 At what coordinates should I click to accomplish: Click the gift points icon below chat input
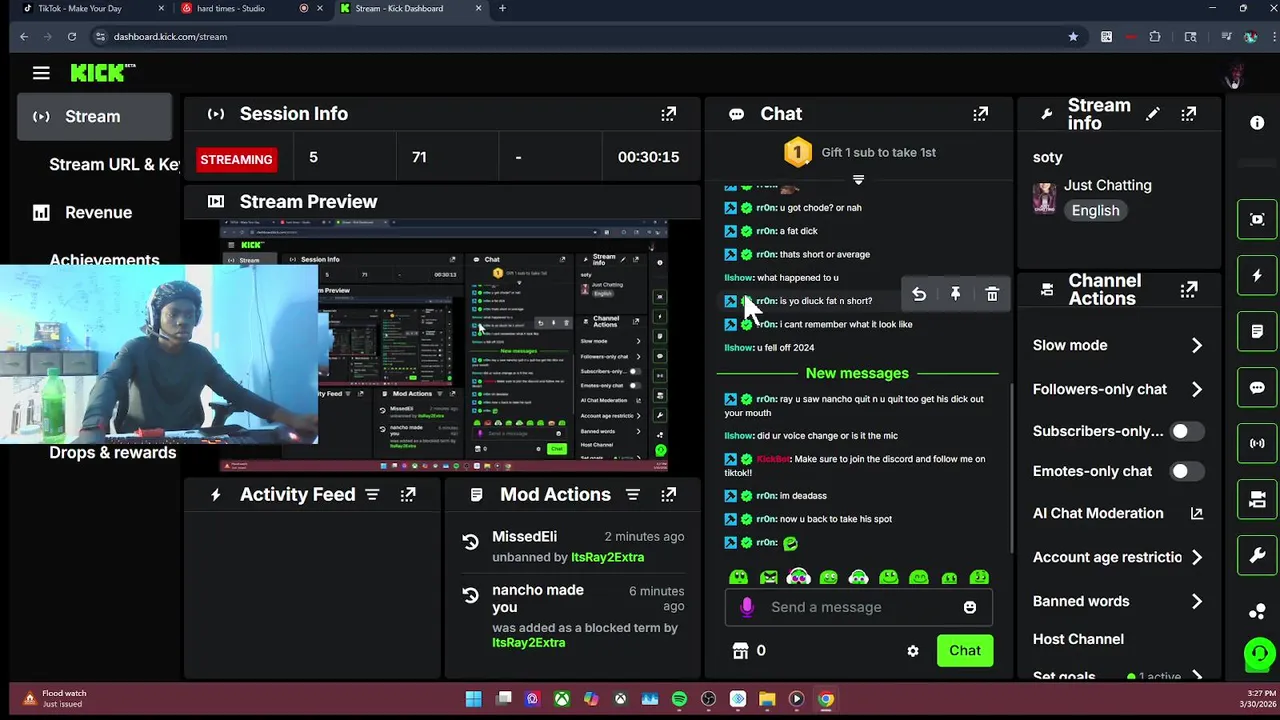tap(741, 651)
